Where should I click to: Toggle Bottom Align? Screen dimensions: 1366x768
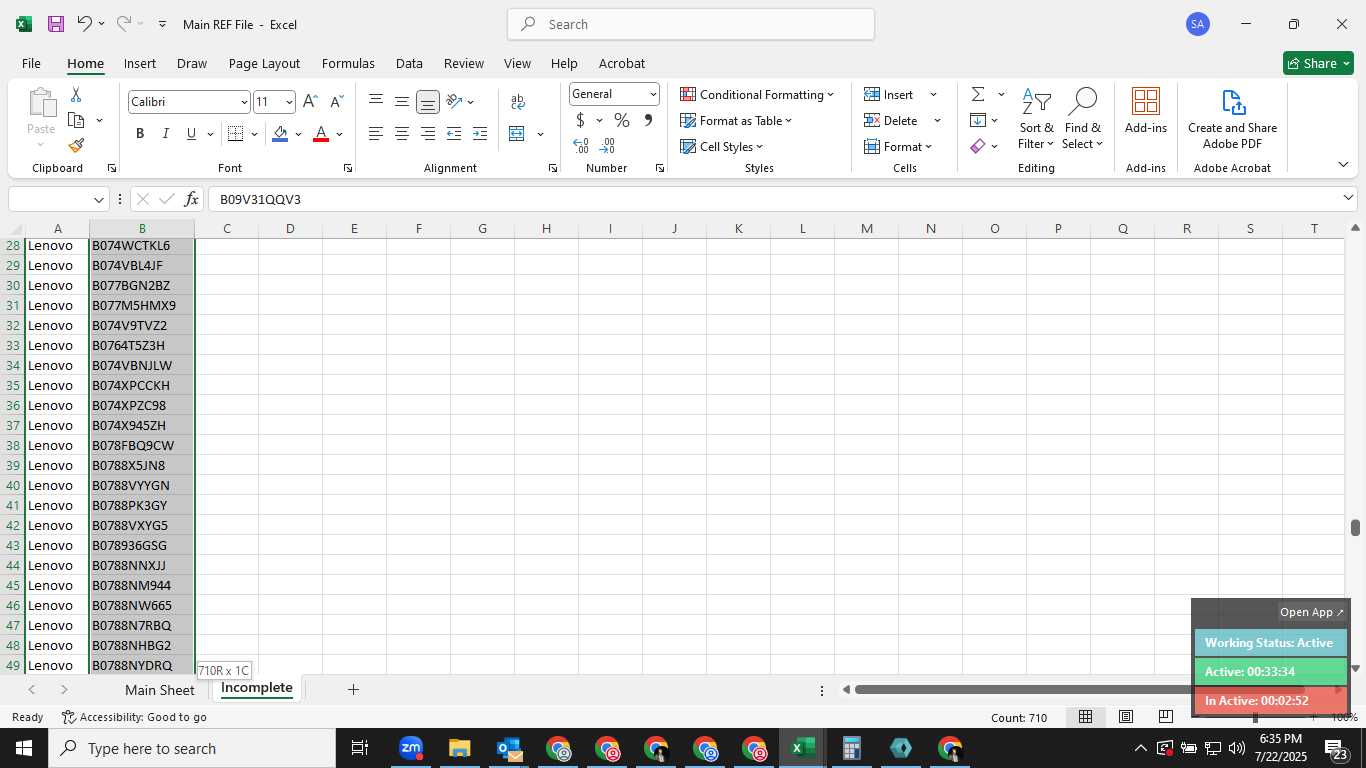click(428, 101)
